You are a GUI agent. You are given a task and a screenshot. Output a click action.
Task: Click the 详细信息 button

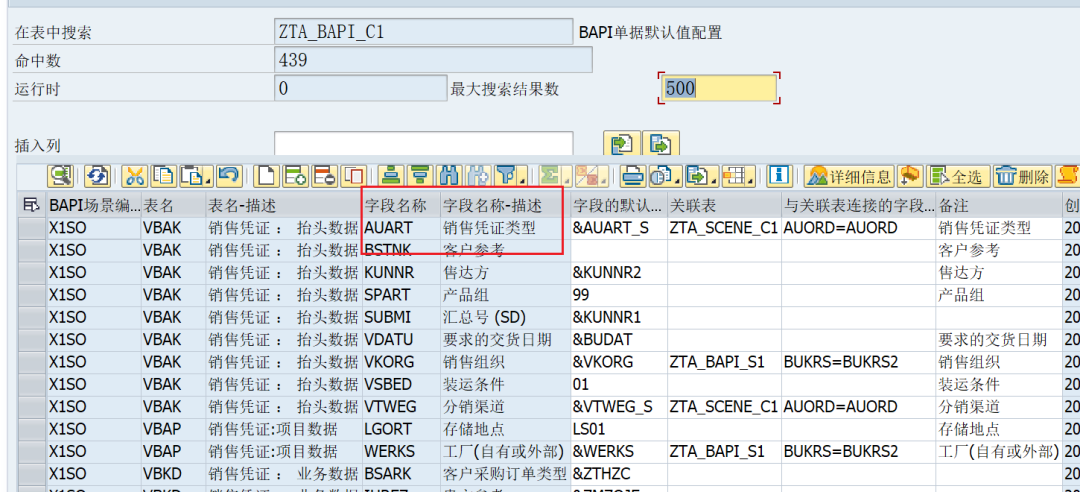(x=849, y=176)
